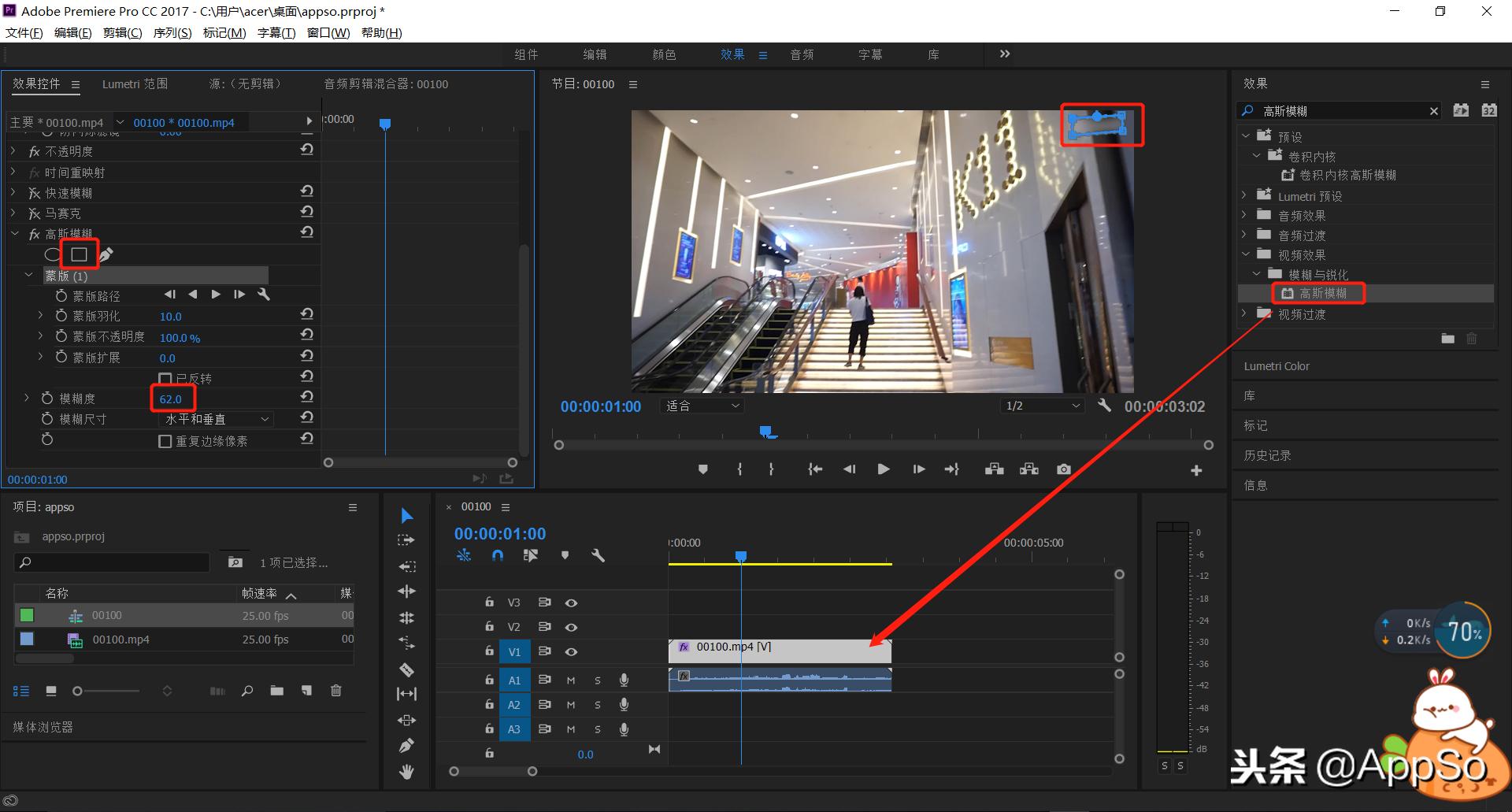Enable the 重复边缘像素 checkbox
Screen dimensions: 1512x812
165,441
